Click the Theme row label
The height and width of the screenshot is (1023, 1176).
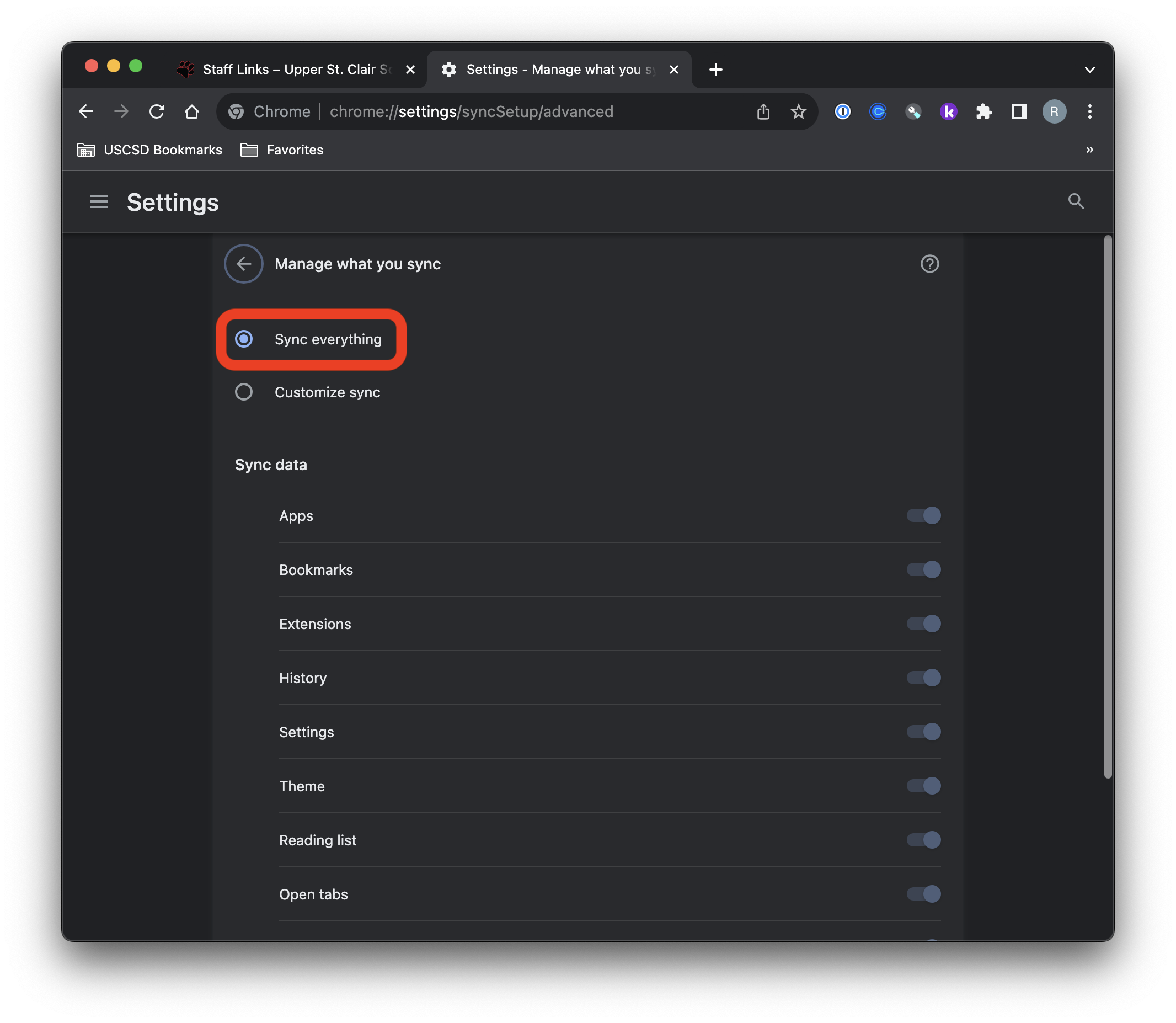[302, 786]
